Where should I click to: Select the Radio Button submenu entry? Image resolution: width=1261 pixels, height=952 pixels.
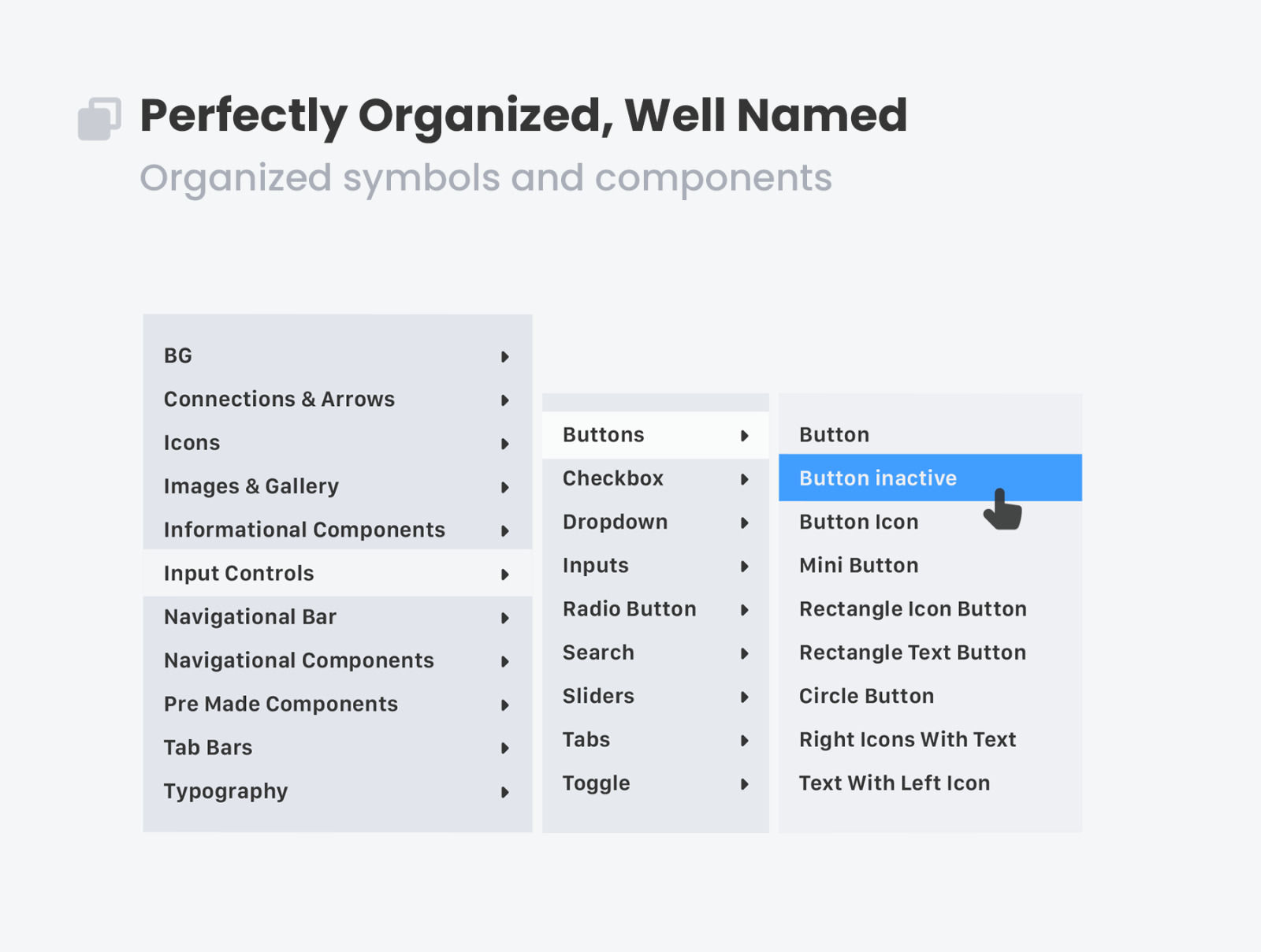tap(629, 608)
